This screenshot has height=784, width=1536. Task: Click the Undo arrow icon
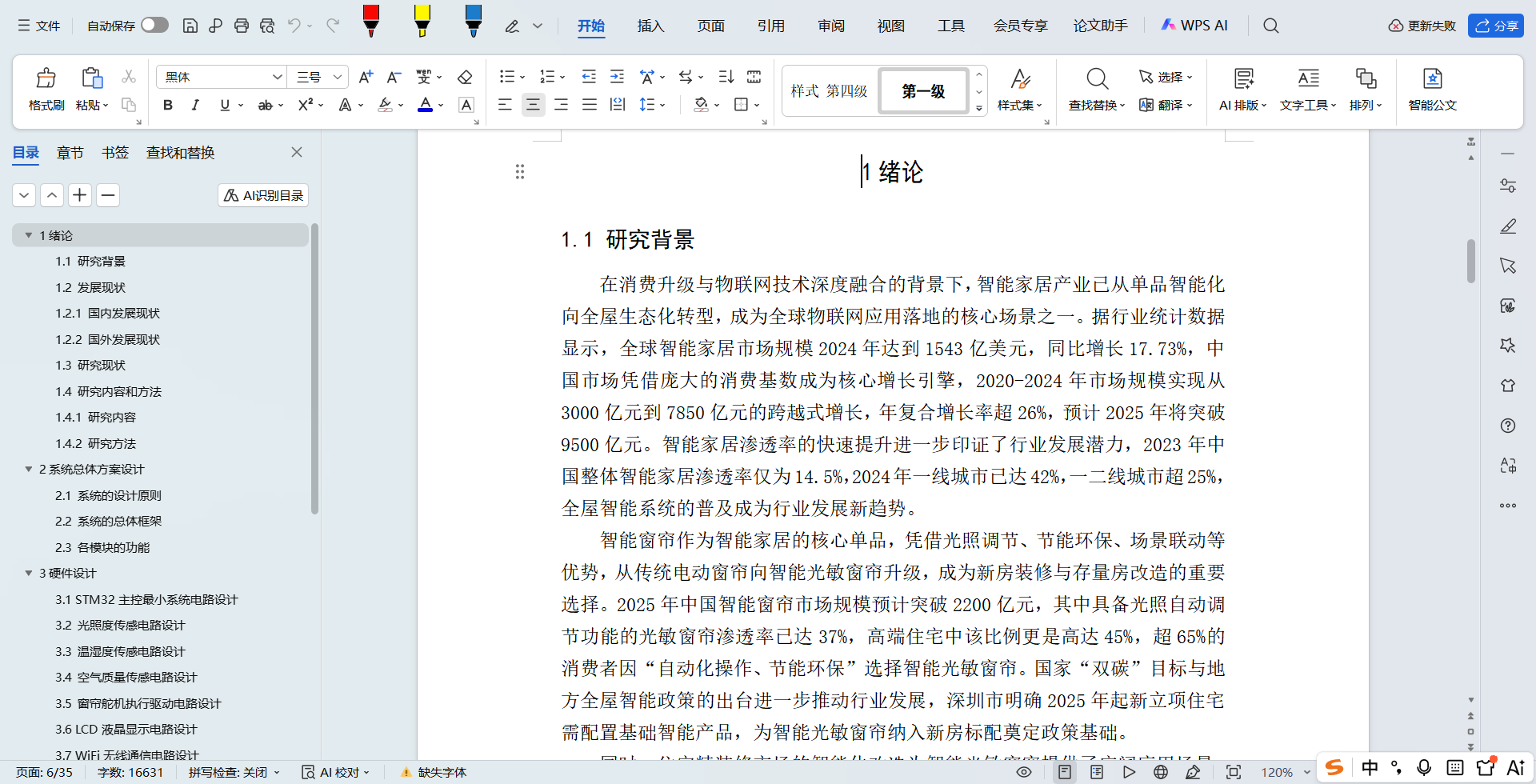click(294, 26)
